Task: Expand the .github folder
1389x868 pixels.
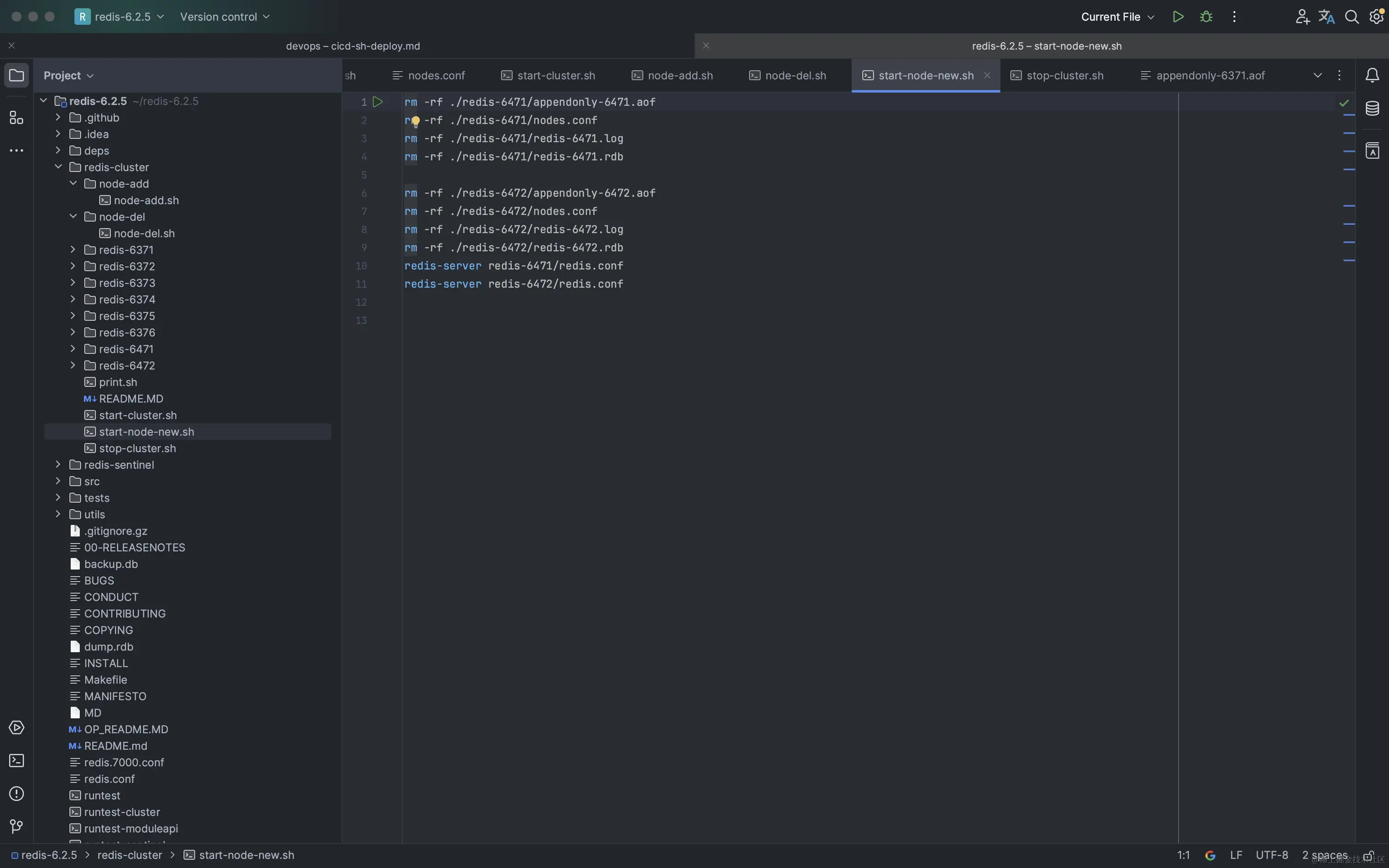Action: (x=58, y=117)
